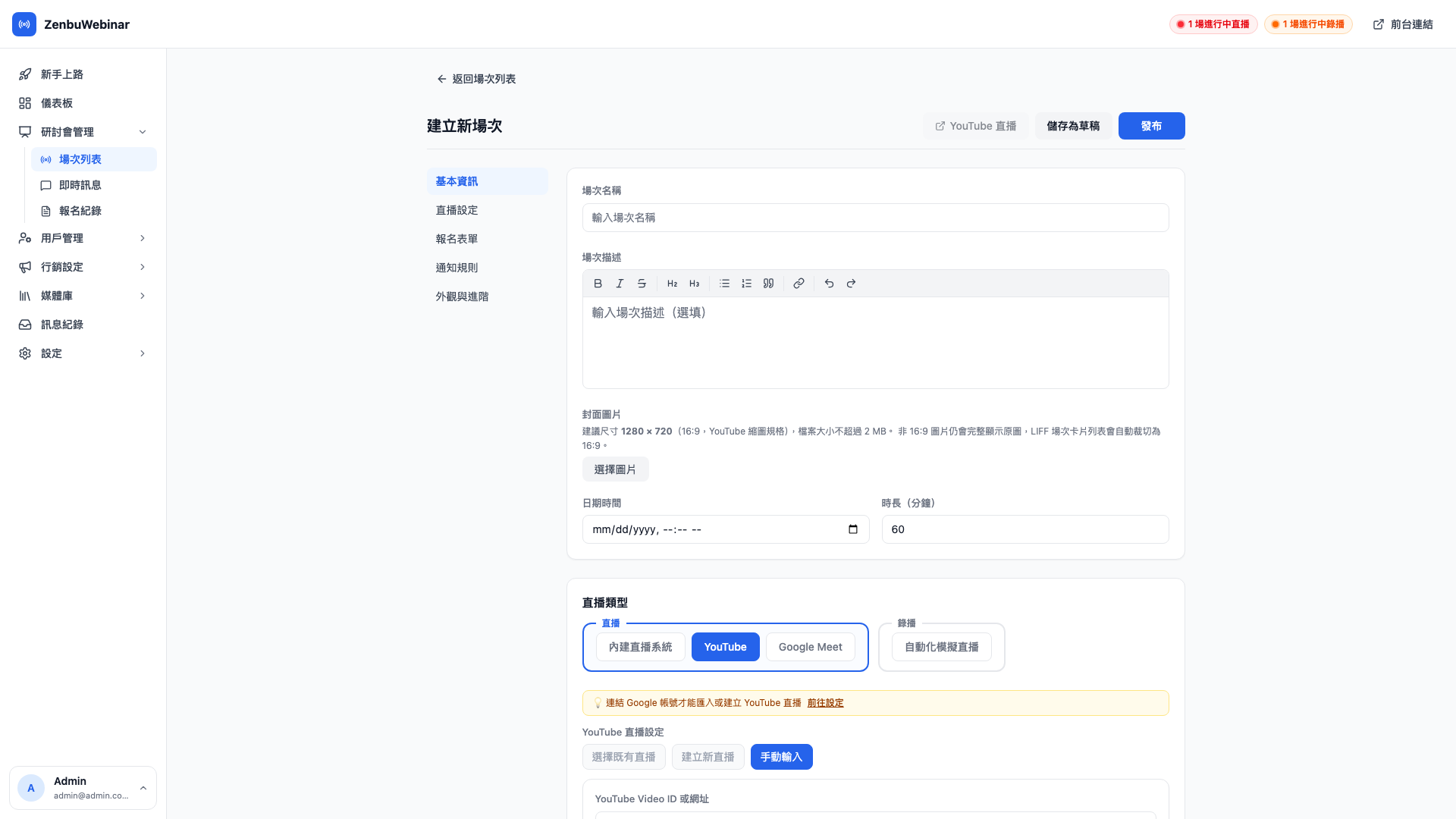Redo edit in description
Image resolution: width=1456 pixels, height=819 pixels.
(851, 284)
